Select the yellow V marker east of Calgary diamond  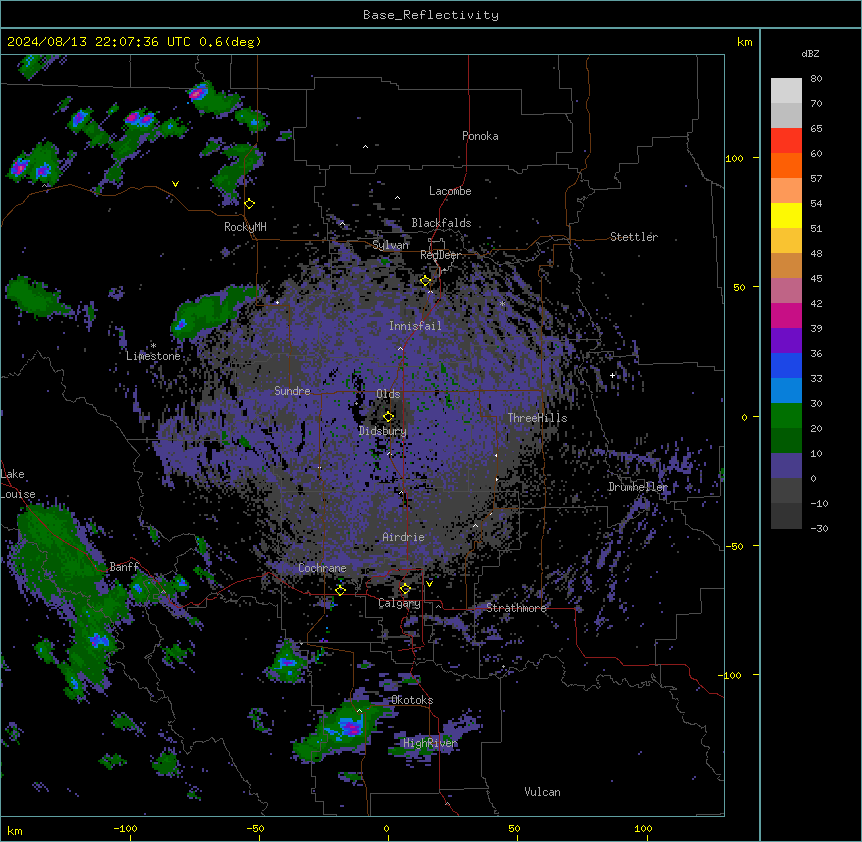(x=429, y=584)
